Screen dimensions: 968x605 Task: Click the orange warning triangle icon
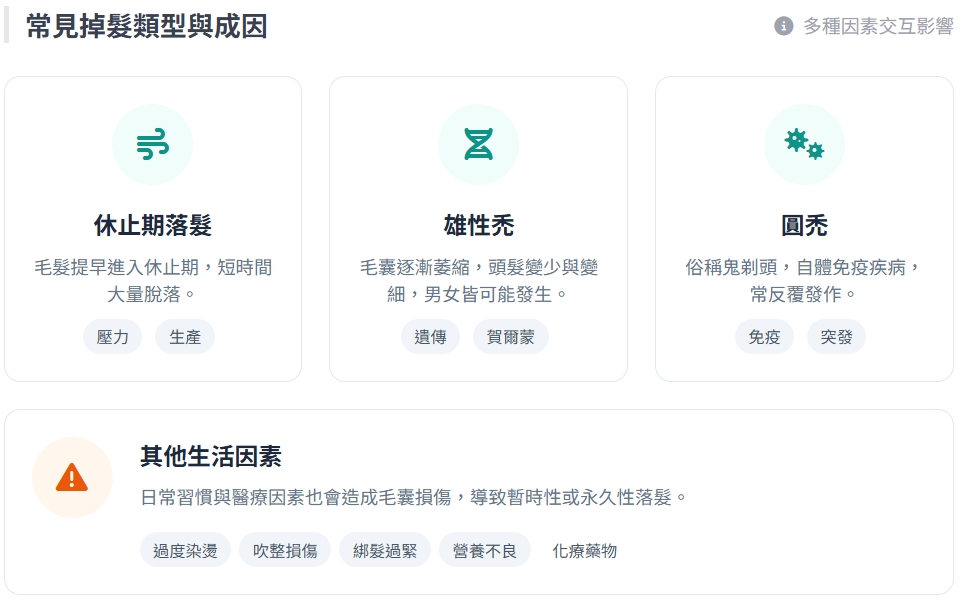pos(72,477)
